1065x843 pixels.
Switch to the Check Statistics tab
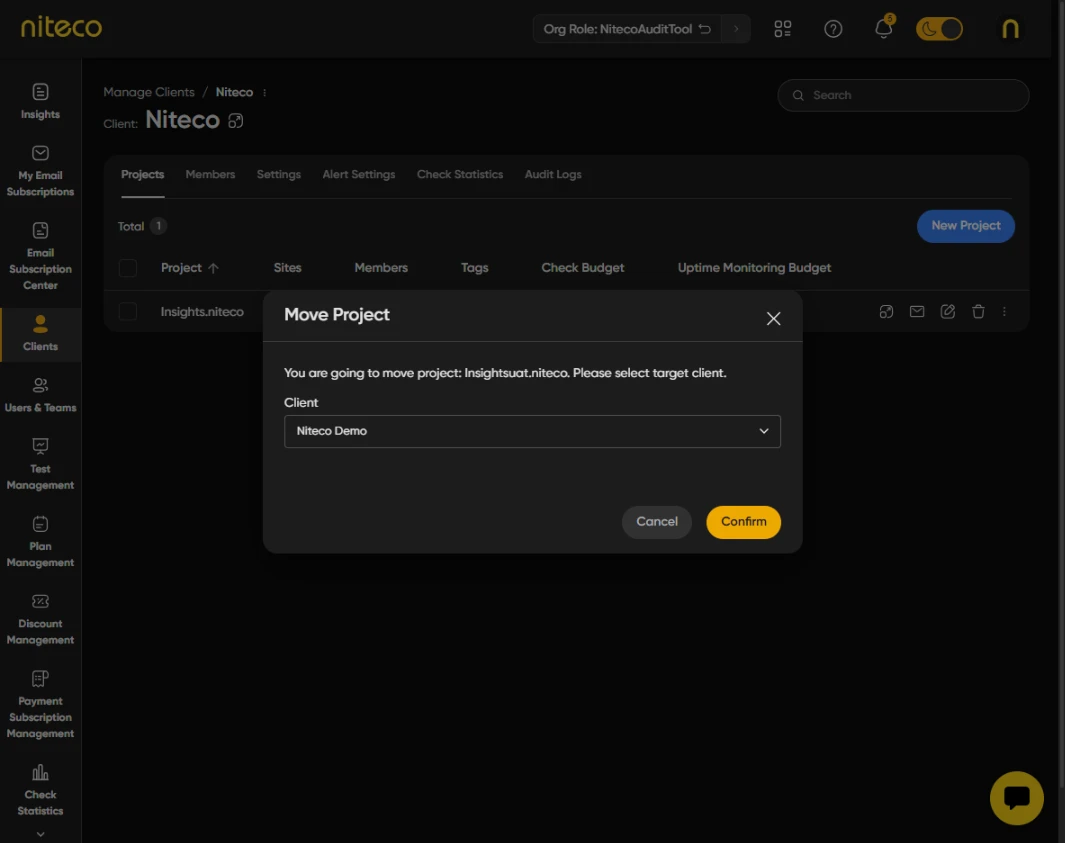point(460,175)
